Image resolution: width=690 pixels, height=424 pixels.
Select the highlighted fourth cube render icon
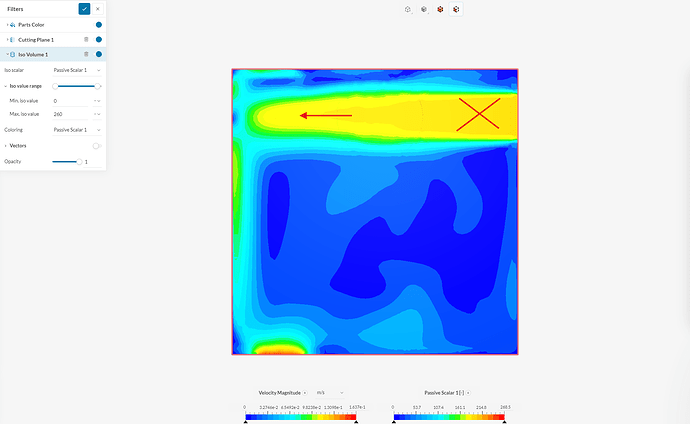tap(456, 9)
